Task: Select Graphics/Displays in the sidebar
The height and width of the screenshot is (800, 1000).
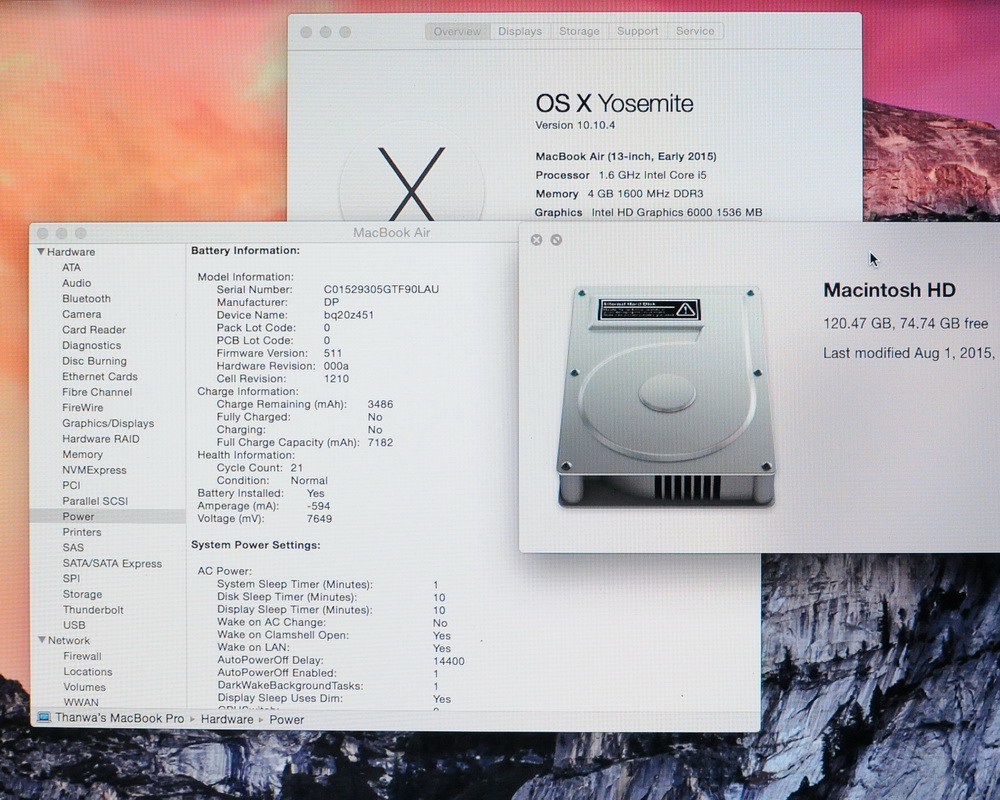Action: 108,423
